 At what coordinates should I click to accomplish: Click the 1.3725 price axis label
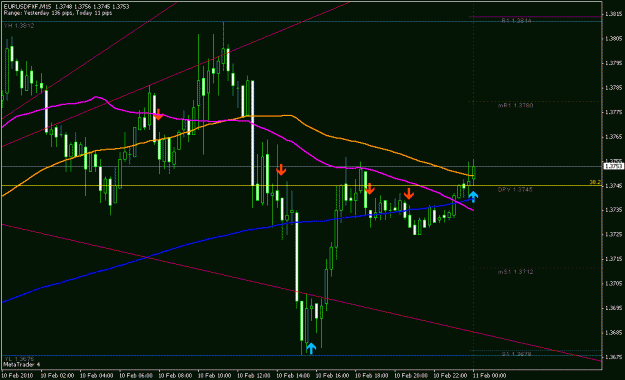613,234
